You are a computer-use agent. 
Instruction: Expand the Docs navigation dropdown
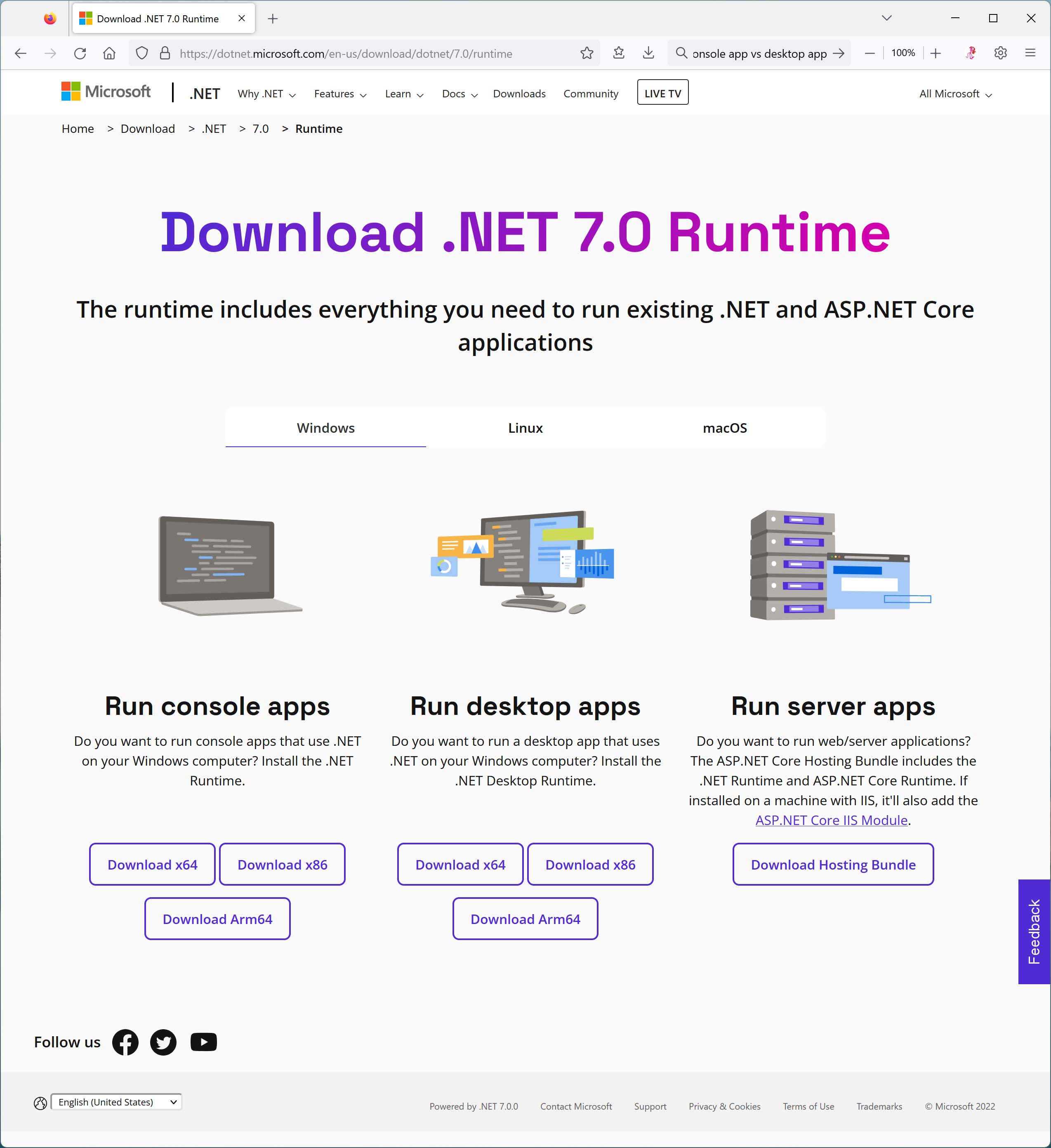[x=460, y=94]
